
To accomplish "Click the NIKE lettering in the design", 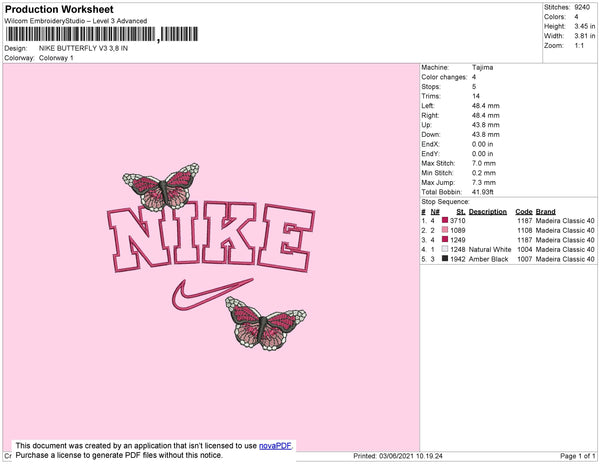I will [211, 236].
